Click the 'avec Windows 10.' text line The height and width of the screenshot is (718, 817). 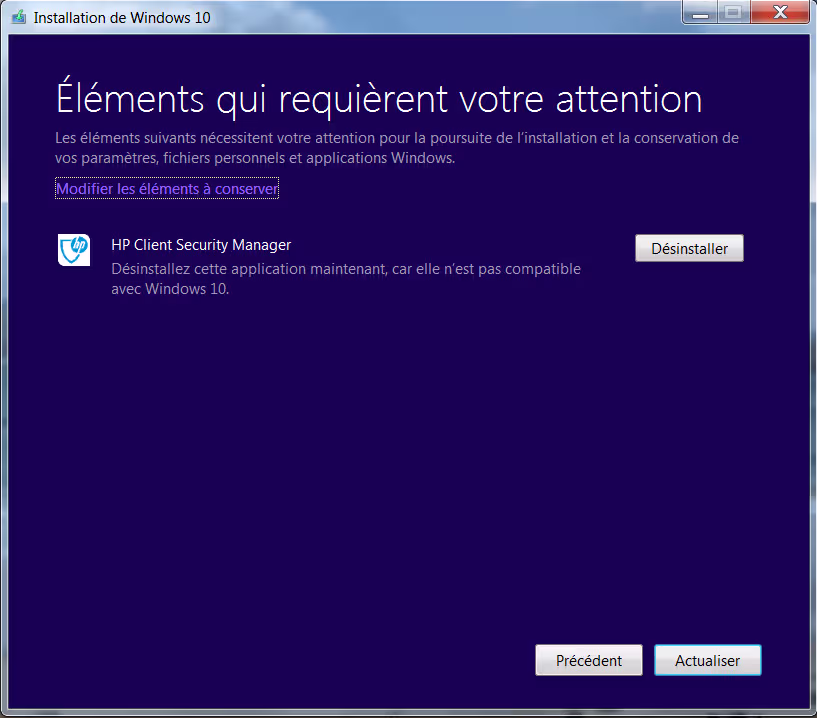click(170, 289)
